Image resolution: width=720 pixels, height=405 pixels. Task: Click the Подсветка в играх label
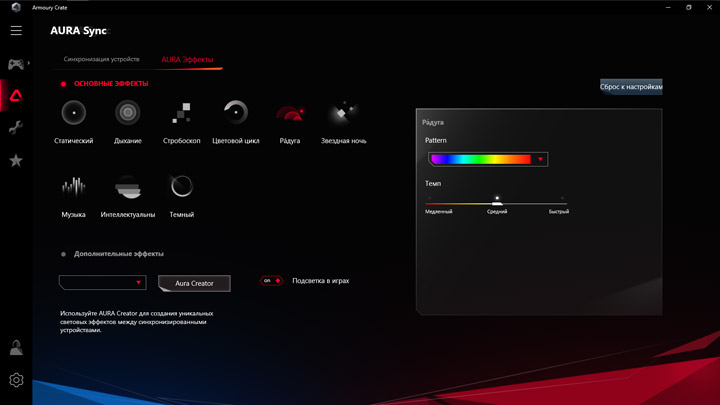pos(321,281)
